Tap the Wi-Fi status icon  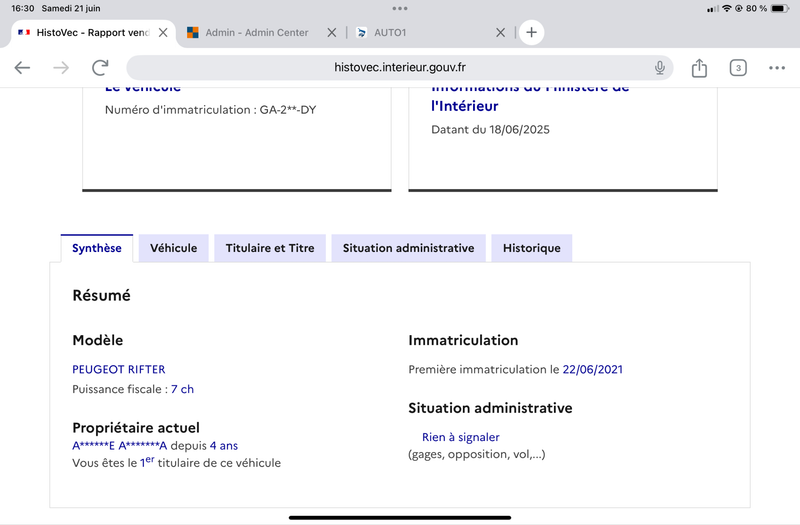click(x=727, y=8)
